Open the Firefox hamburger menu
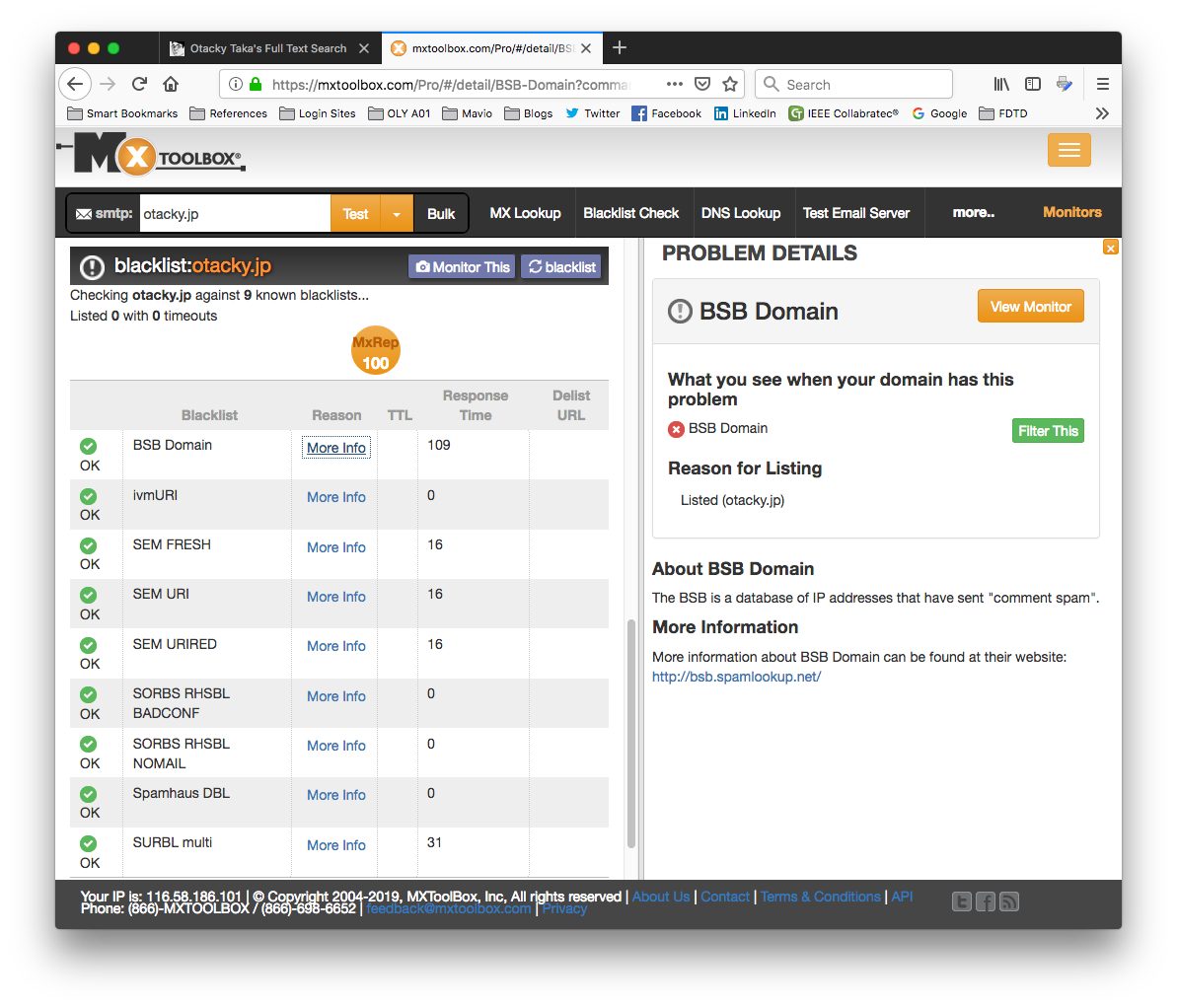Viewport: 1177px width, 1008px height. (1103, 84)
